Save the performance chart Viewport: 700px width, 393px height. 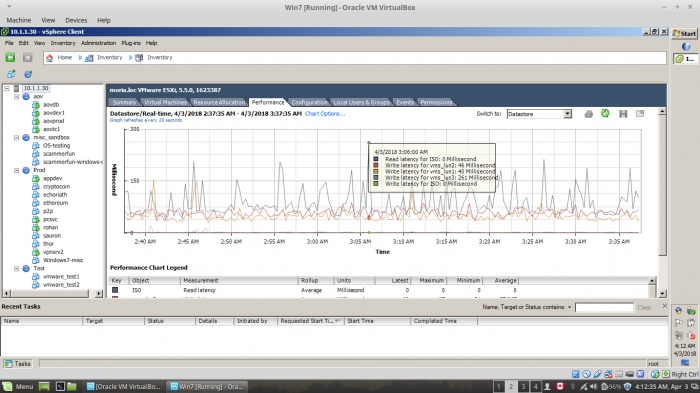click(623, 114)
